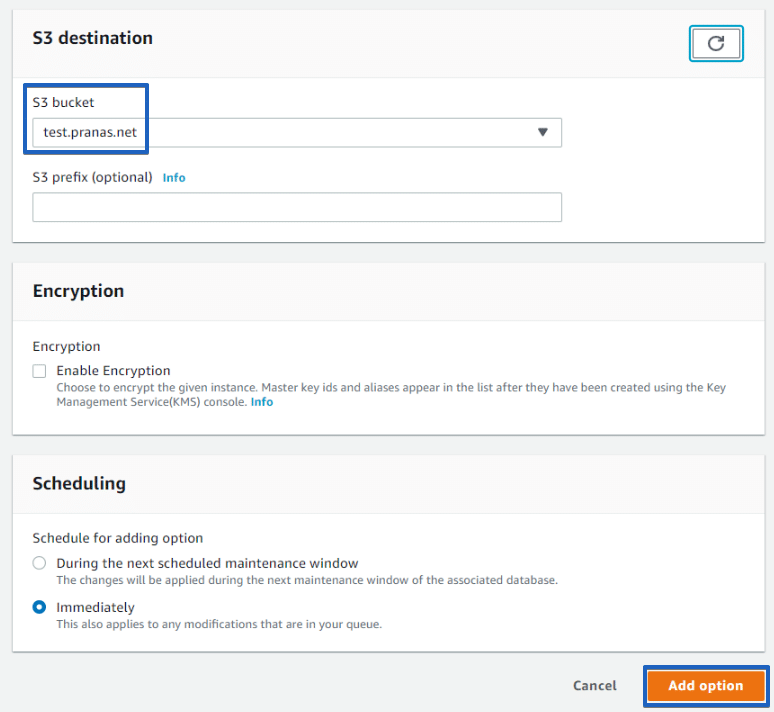Open the S3 bucket dropdown

click(296, 132)
